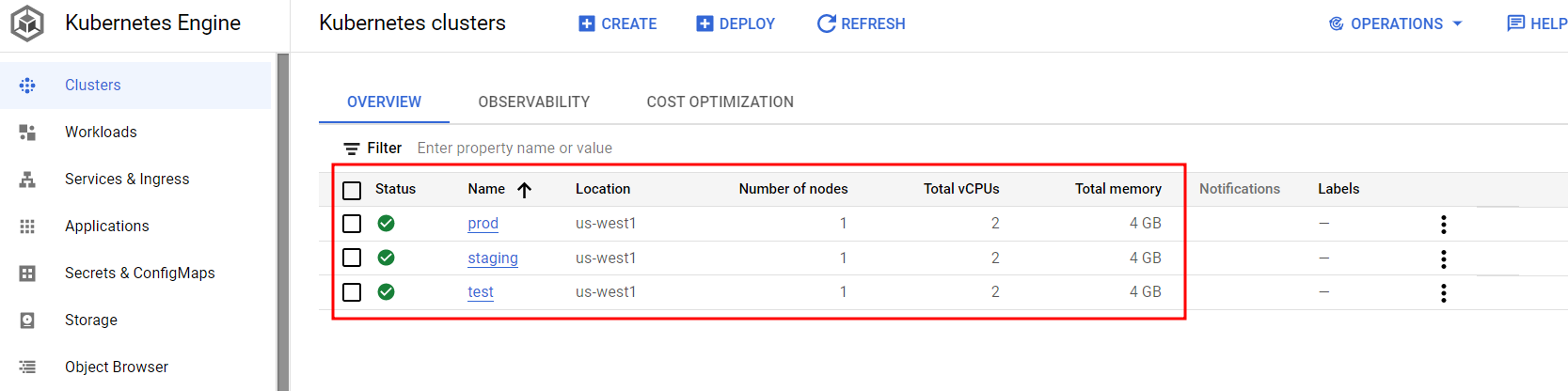Switch to the Overview tab

coord(384,102)
